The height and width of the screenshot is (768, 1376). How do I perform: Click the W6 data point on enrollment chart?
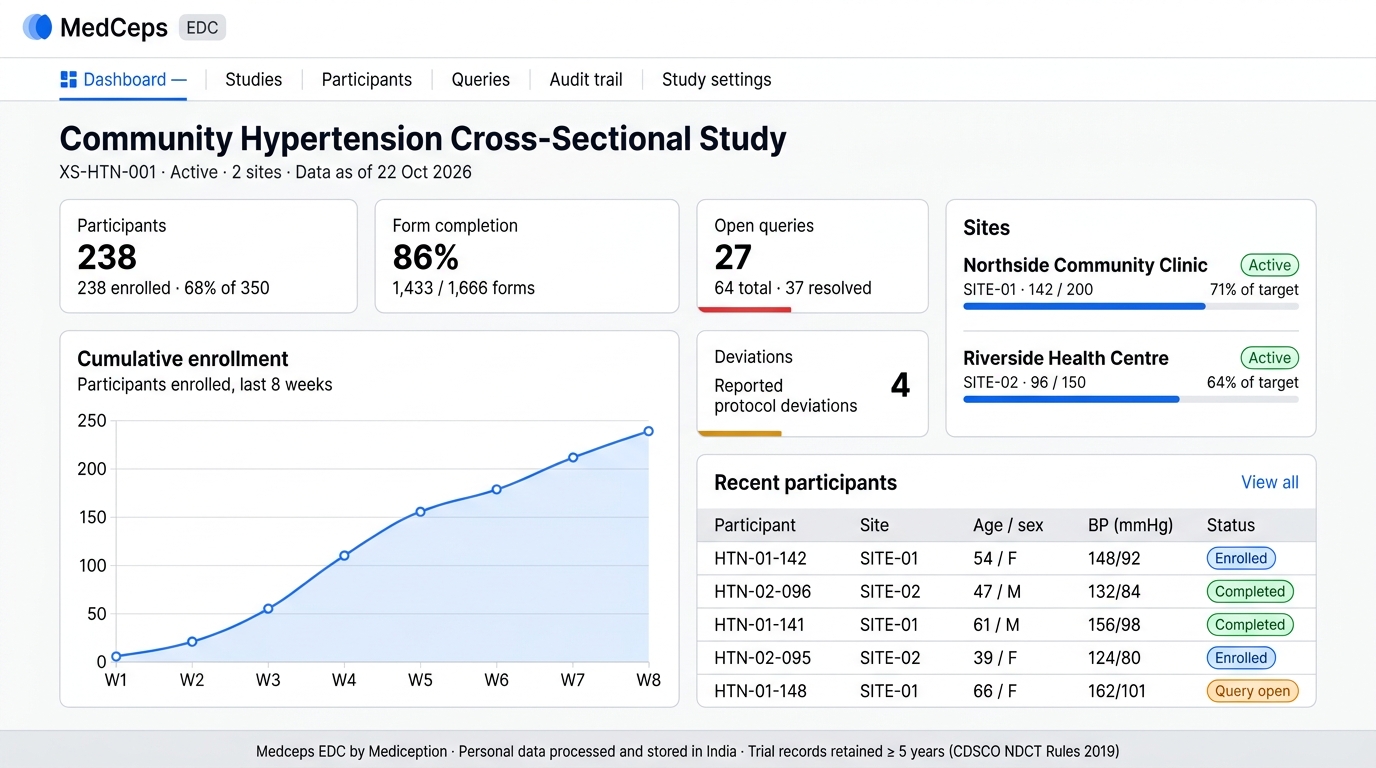tap(496, 489)
